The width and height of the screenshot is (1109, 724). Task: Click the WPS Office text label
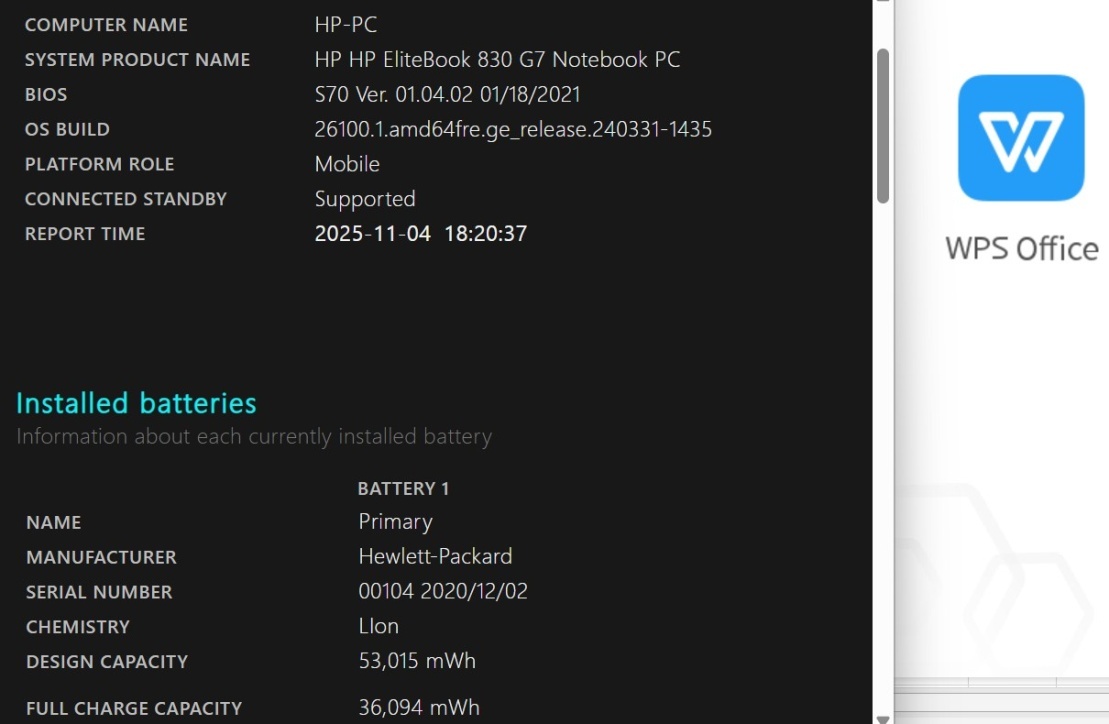1021,248
